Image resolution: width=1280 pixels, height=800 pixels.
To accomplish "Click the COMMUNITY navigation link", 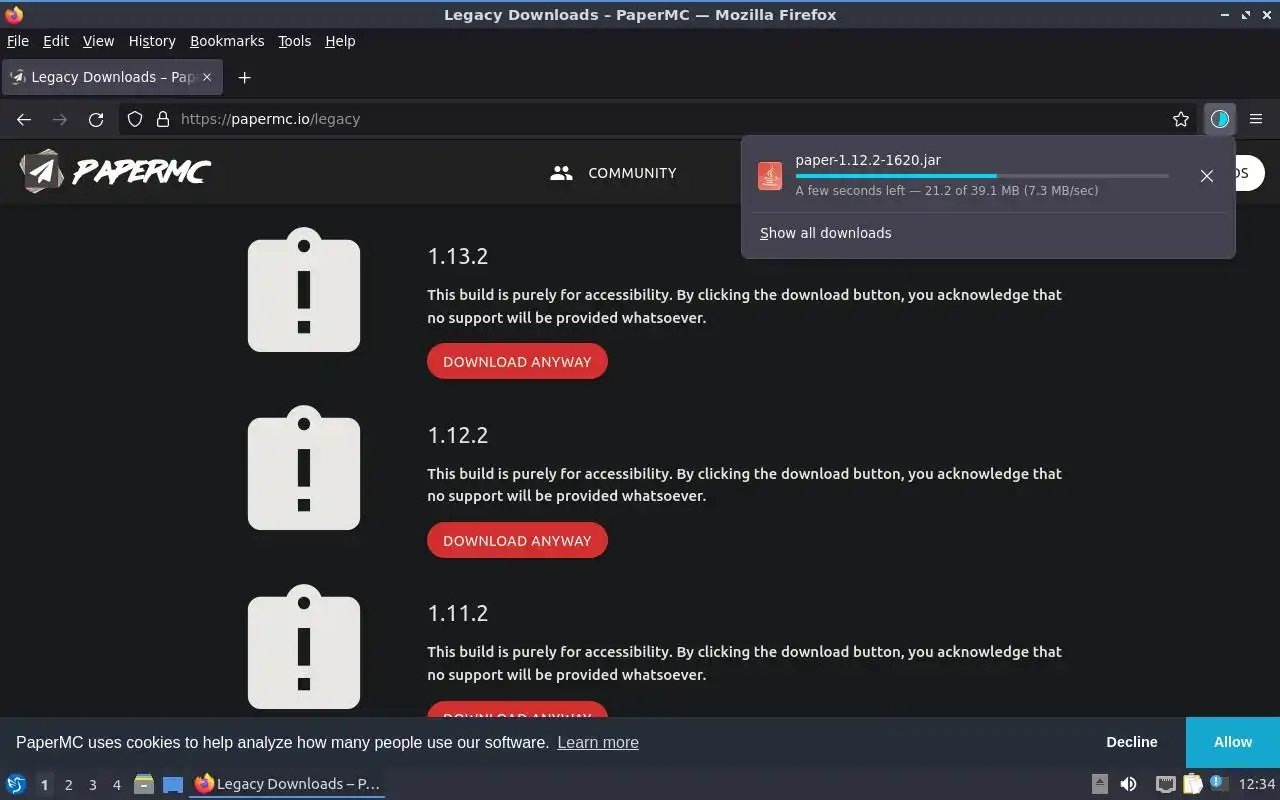I will coord(632,173).
